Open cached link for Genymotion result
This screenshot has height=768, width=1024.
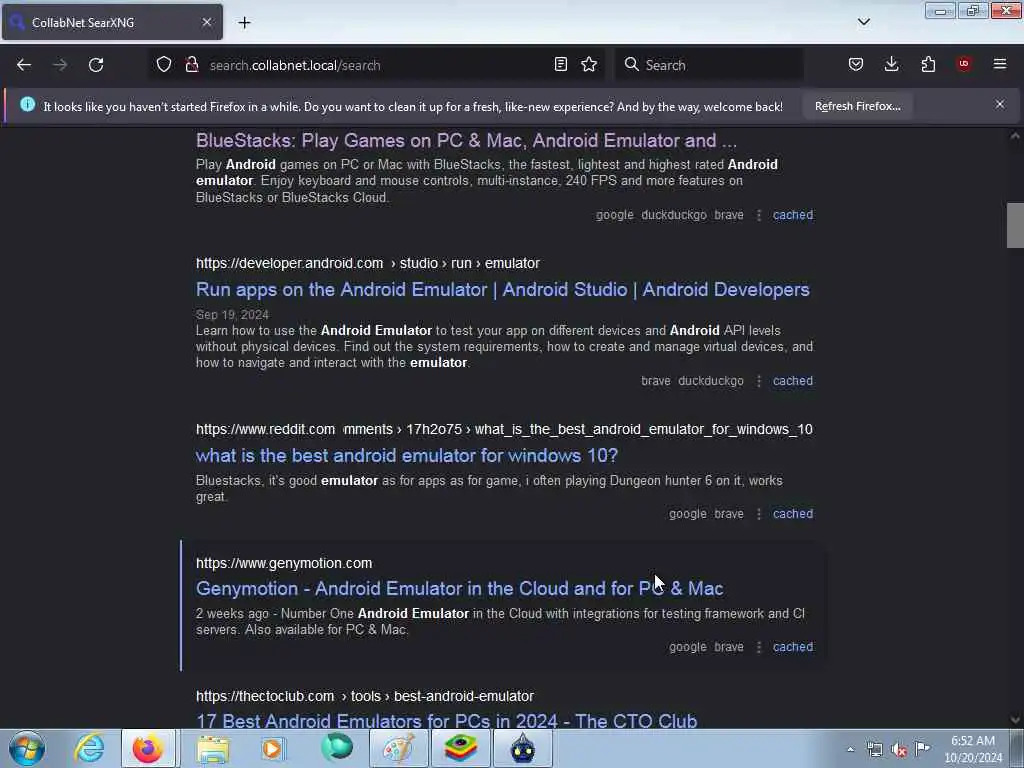tap(793, 647)
